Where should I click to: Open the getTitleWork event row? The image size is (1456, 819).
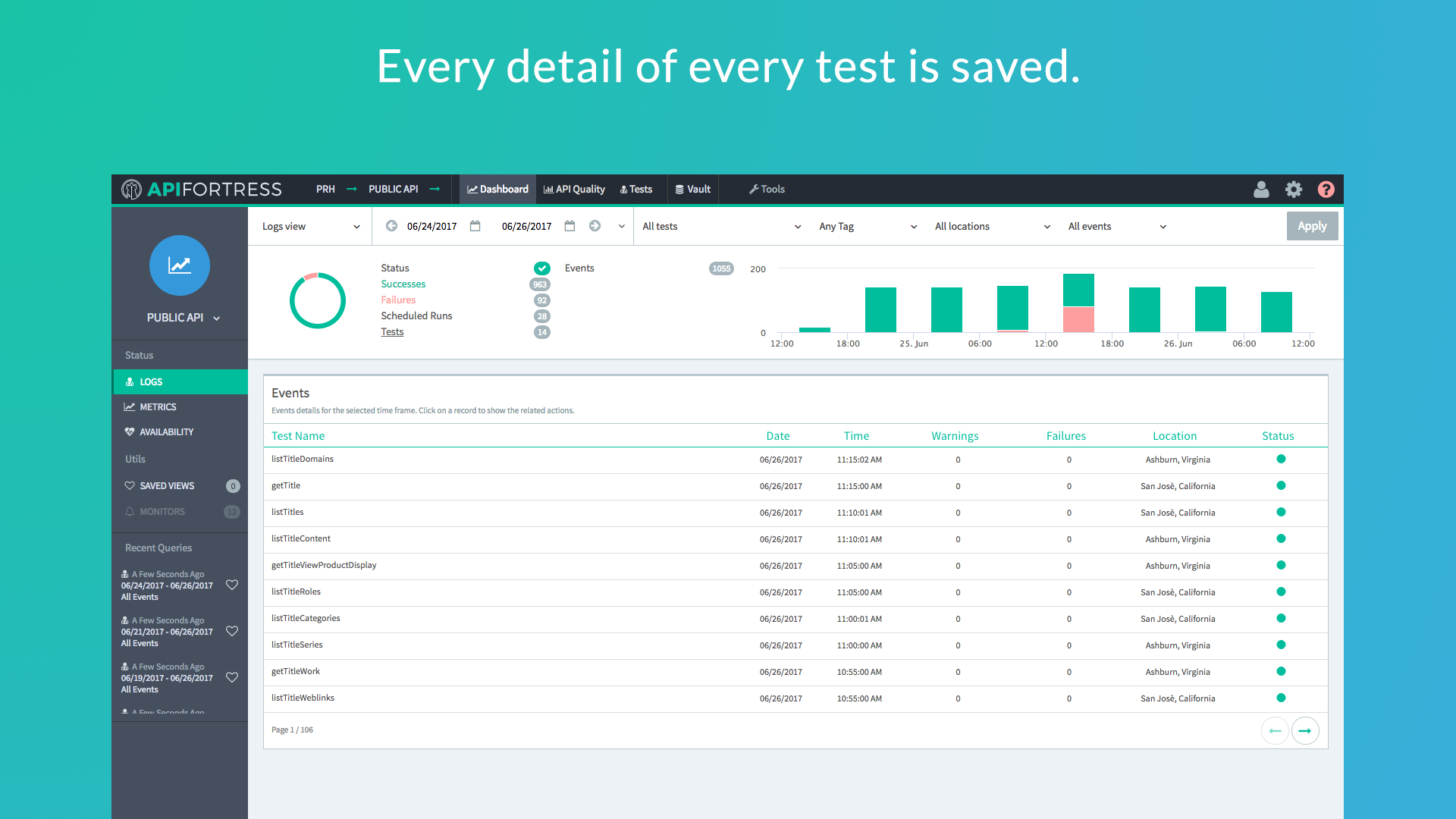tap(795, 672)
